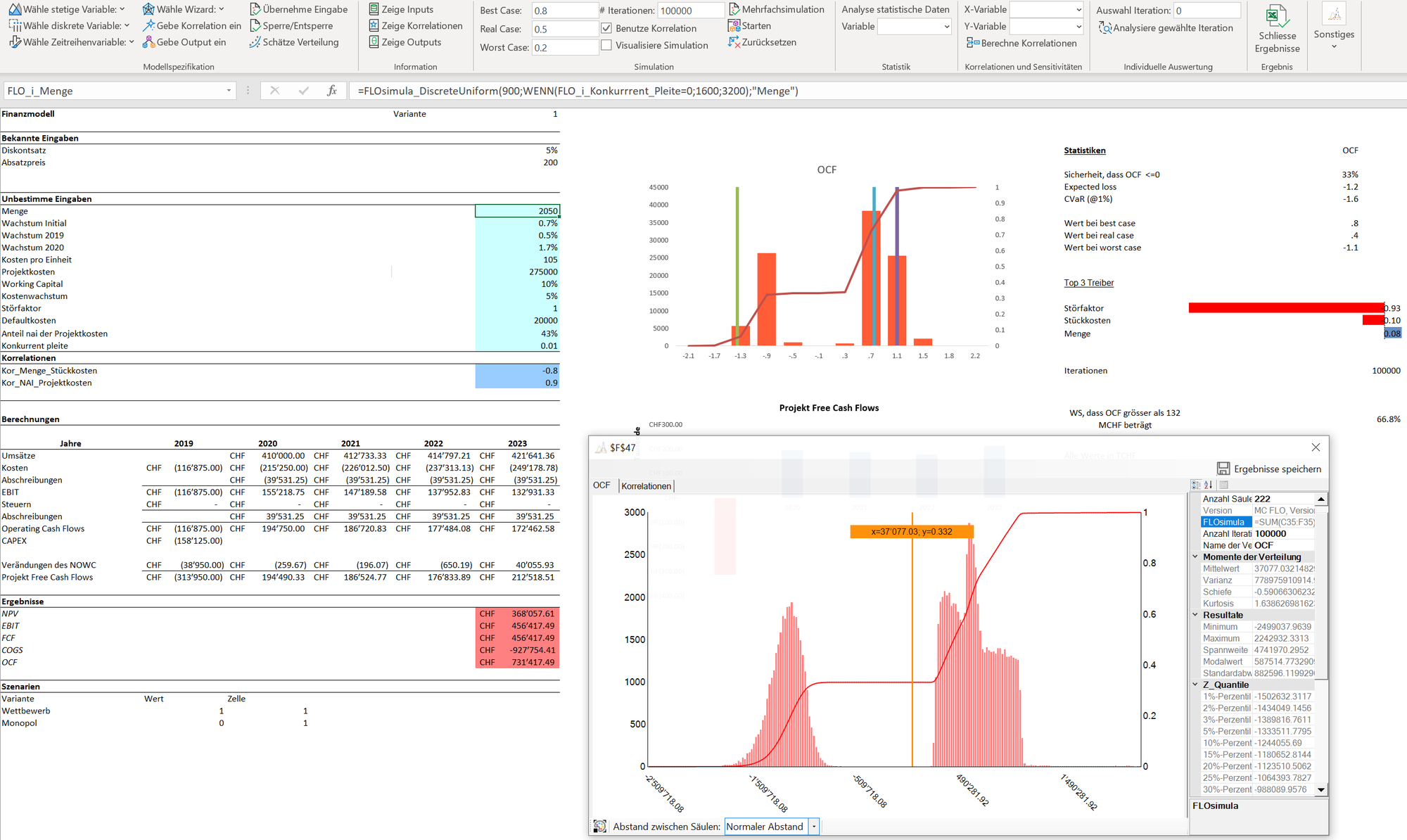The image size is (1407, 840).
Task: Click the formula bar confirm checkmark icon
Action: pyautogui.click(x=304, y=91)
